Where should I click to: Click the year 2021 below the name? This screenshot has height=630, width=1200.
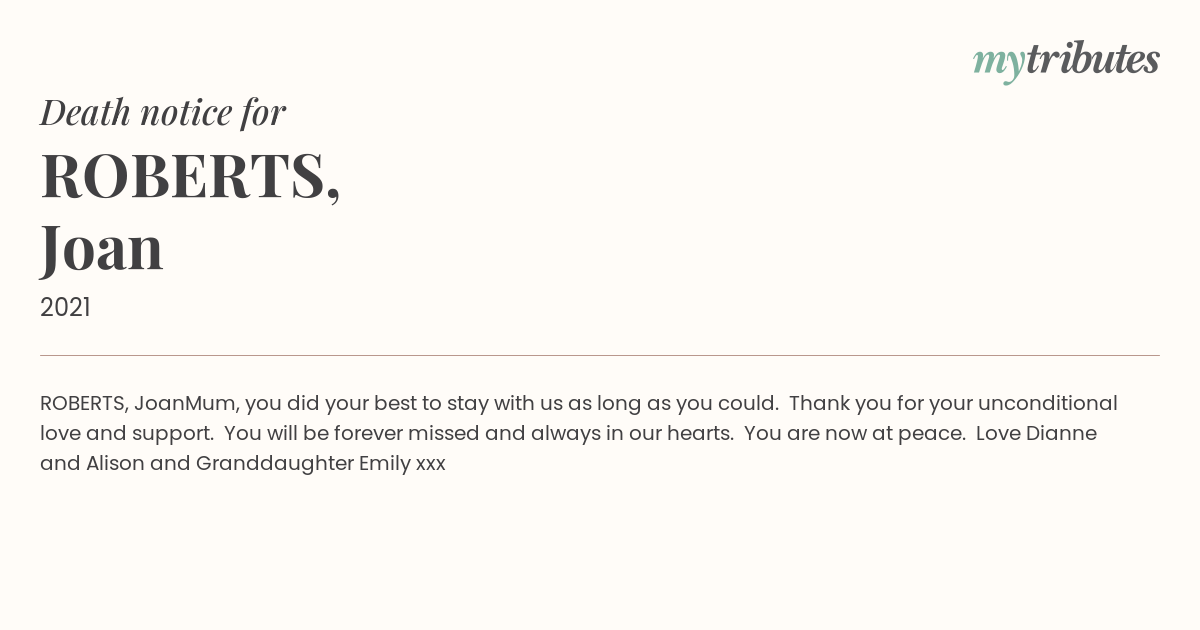tap(65, 307)
